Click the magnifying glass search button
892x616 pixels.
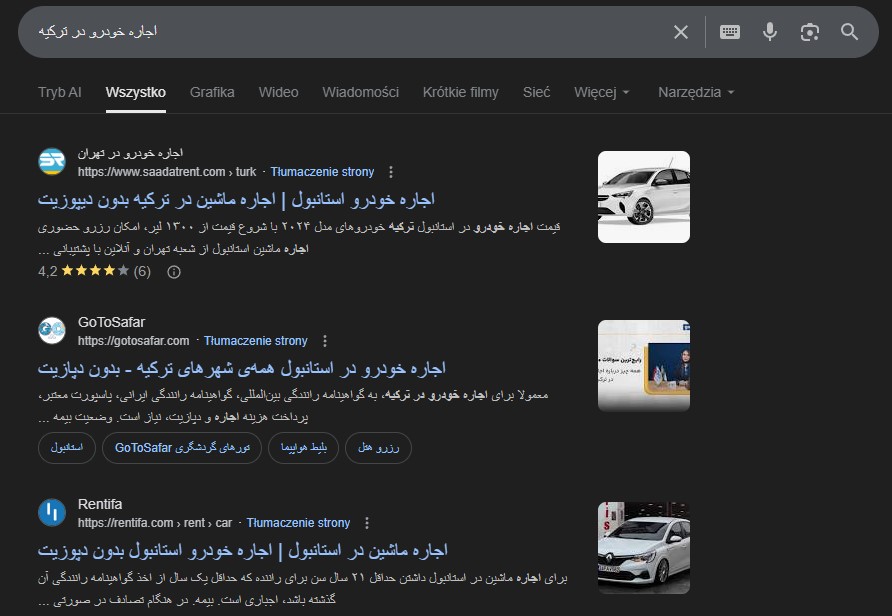(x=850, y=32)
